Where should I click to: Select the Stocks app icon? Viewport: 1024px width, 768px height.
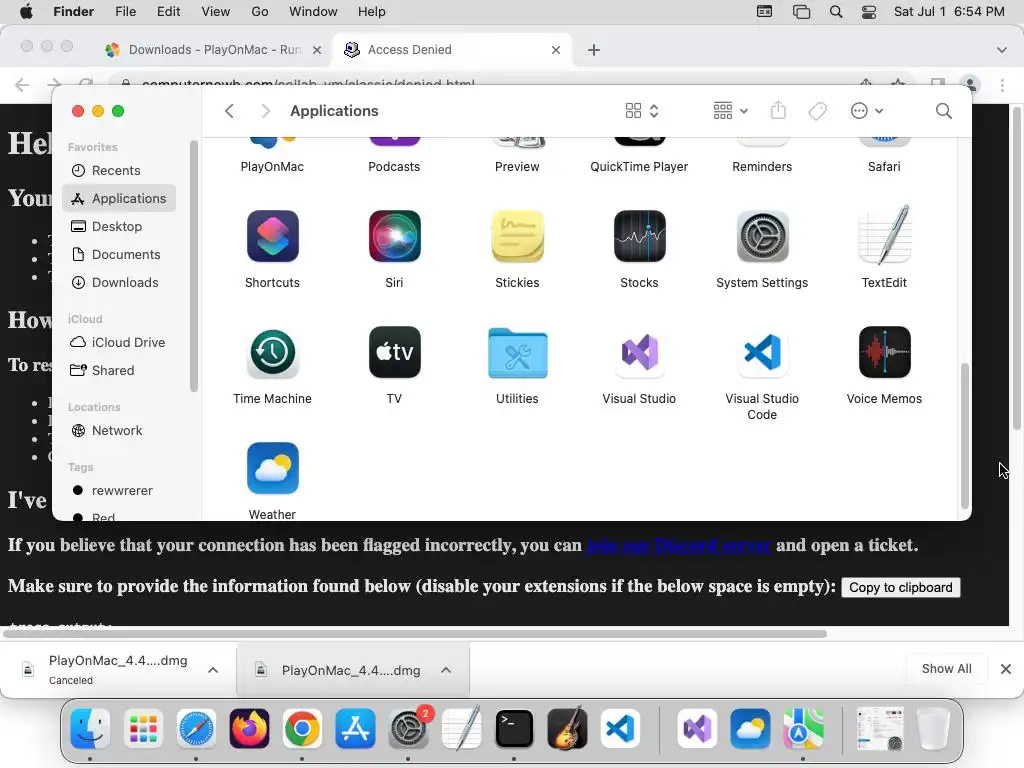pos(639,236)
